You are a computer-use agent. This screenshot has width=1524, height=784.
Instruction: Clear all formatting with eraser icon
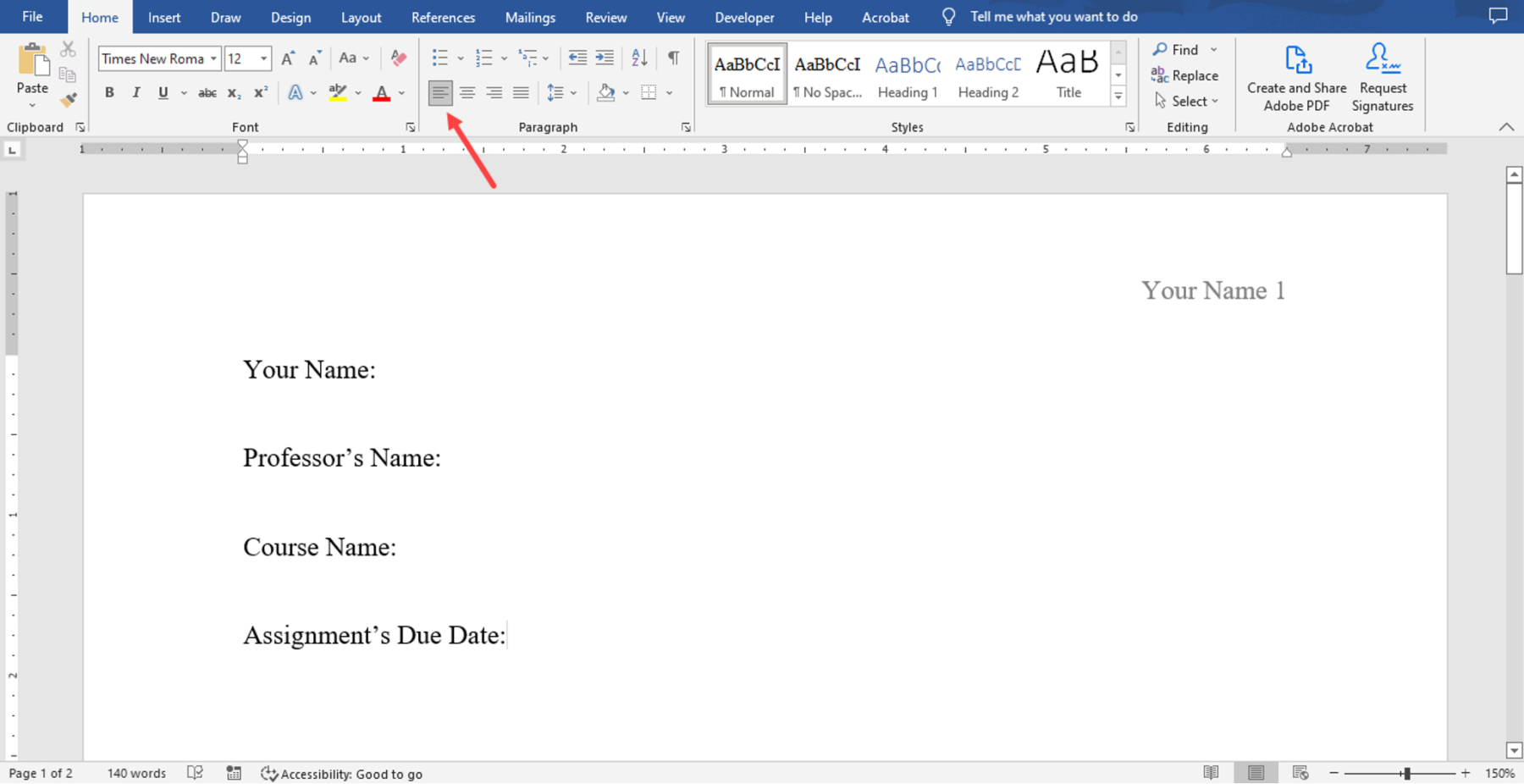[399, 58]
